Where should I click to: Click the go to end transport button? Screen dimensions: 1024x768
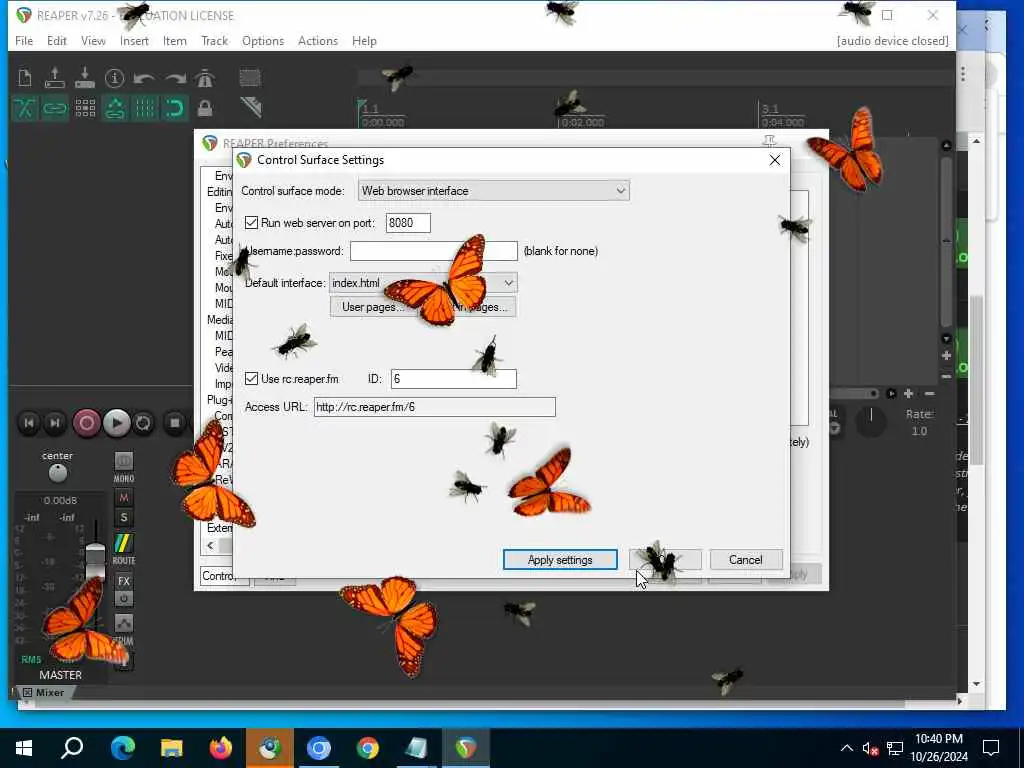tap(56, 423)
